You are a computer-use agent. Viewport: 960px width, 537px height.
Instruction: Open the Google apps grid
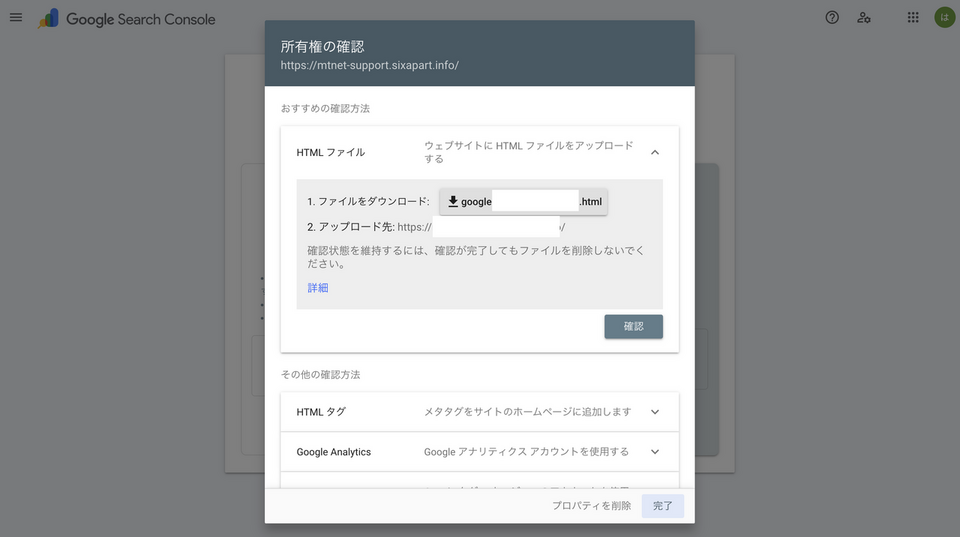coord(913,18)
